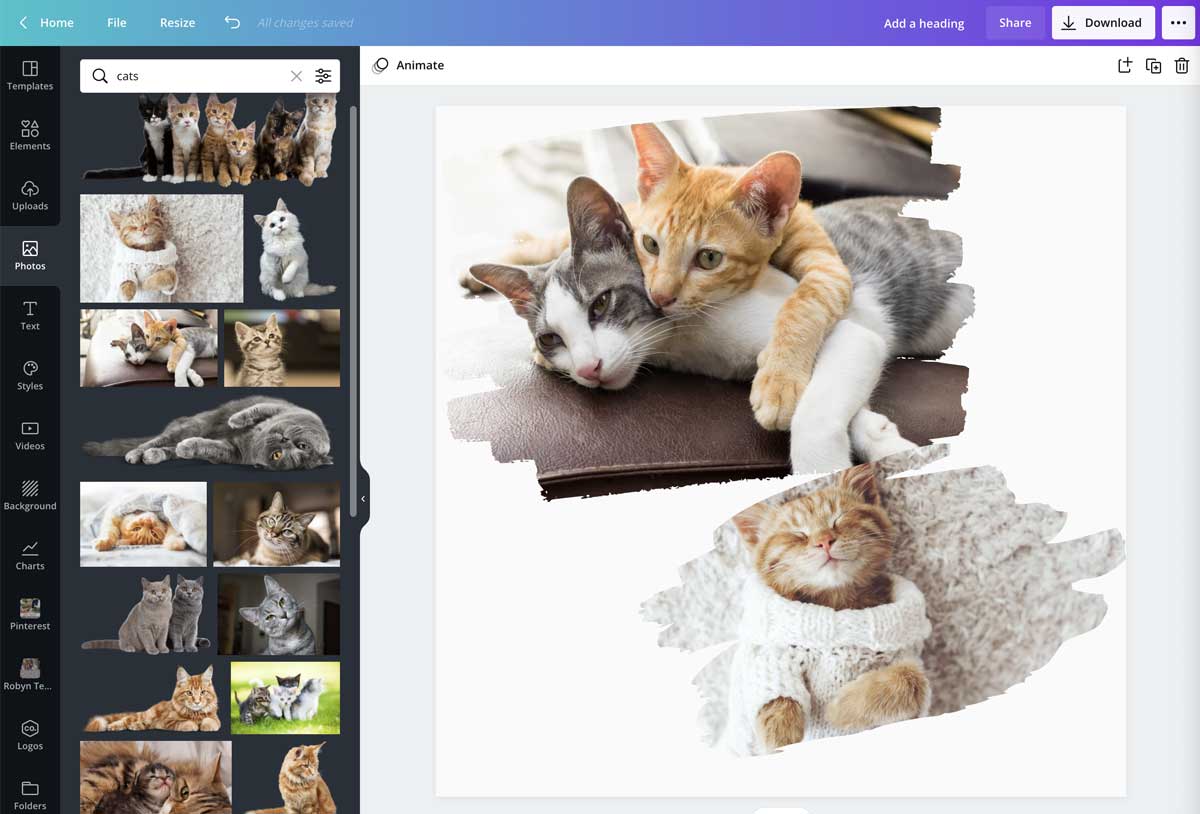
Task: Download the design
Action: [1103, 22]
